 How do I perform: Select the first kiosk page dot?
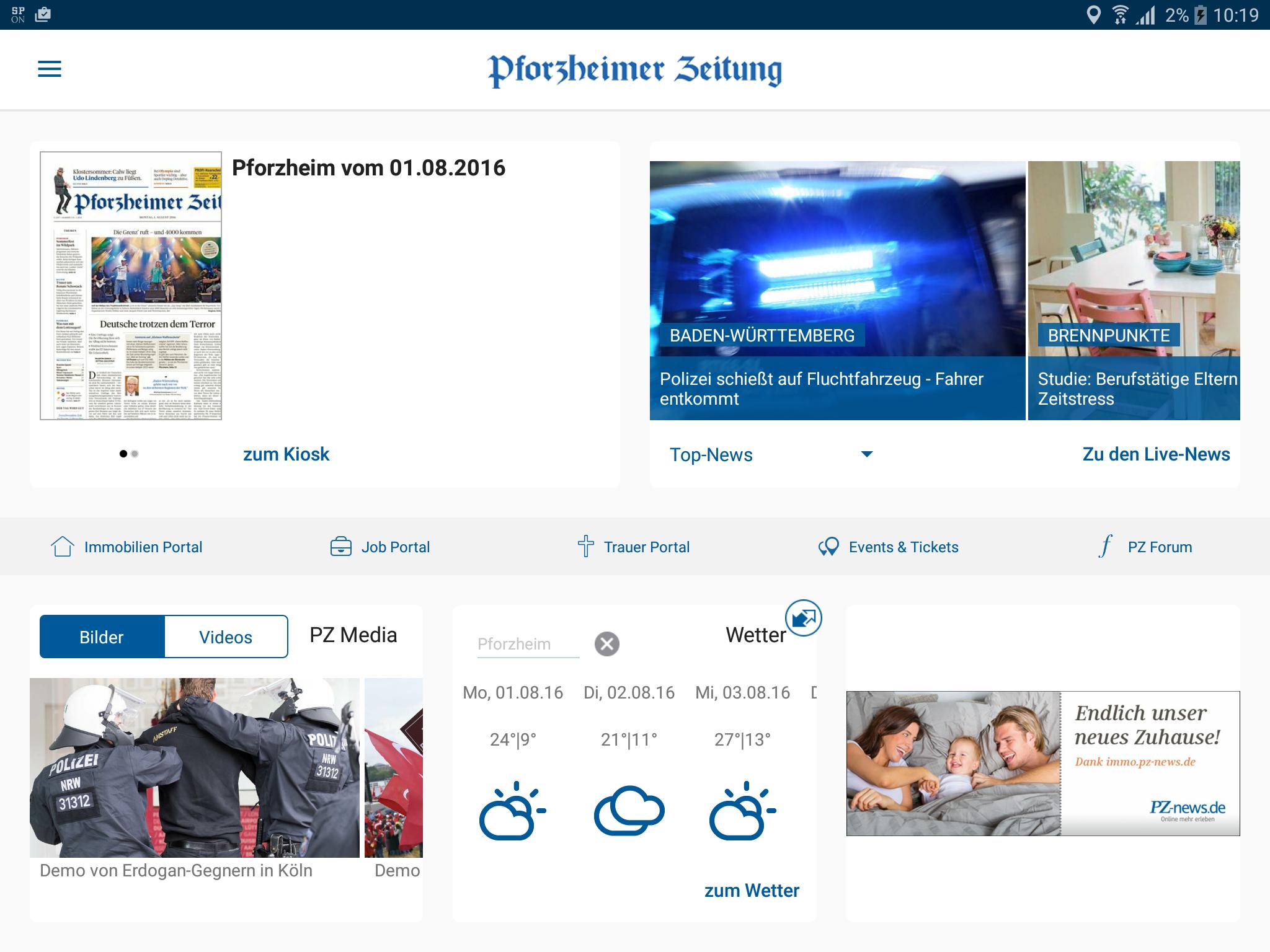123,454
